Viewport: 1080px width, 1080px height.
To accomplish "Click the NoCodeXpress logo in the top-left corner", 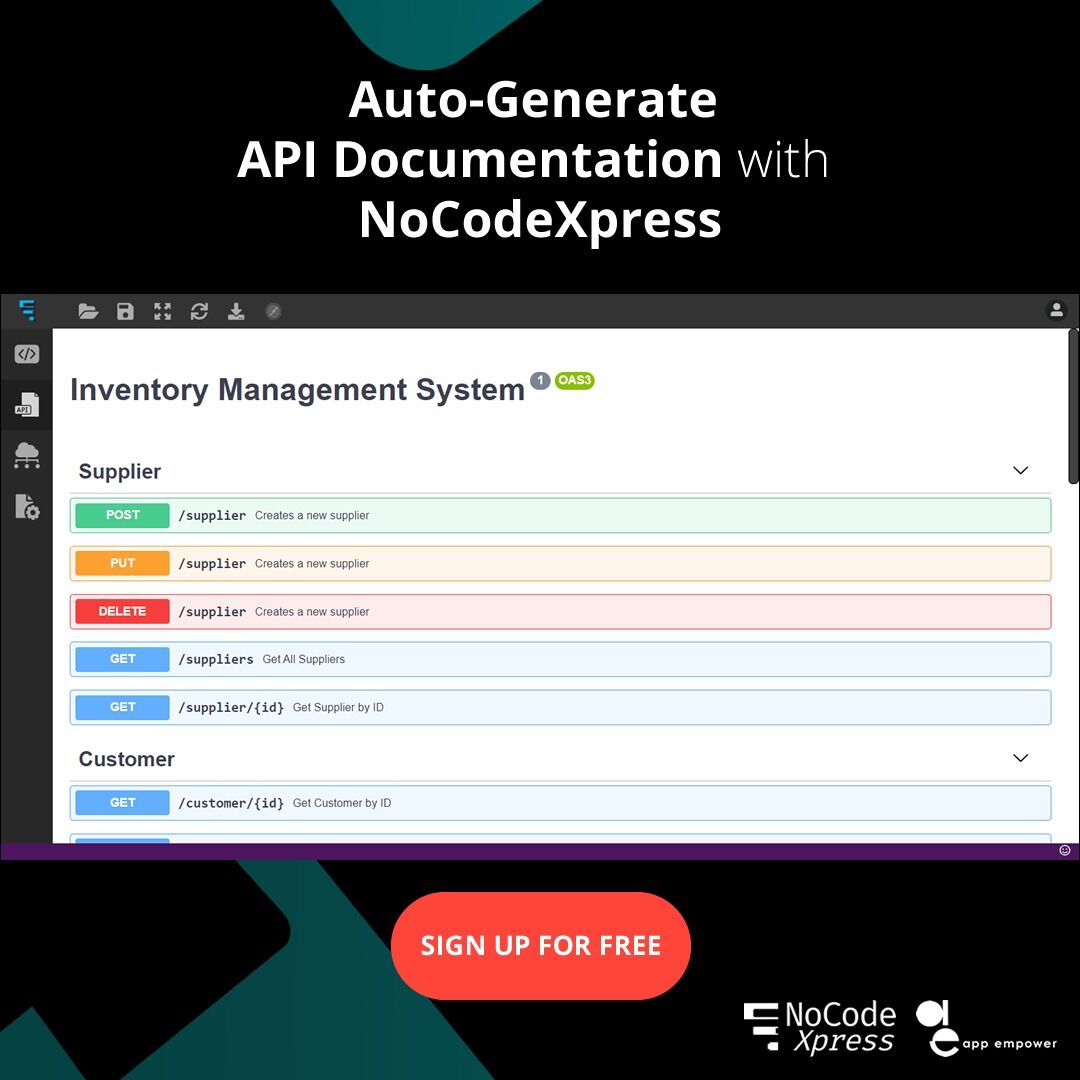I will 28,310.
